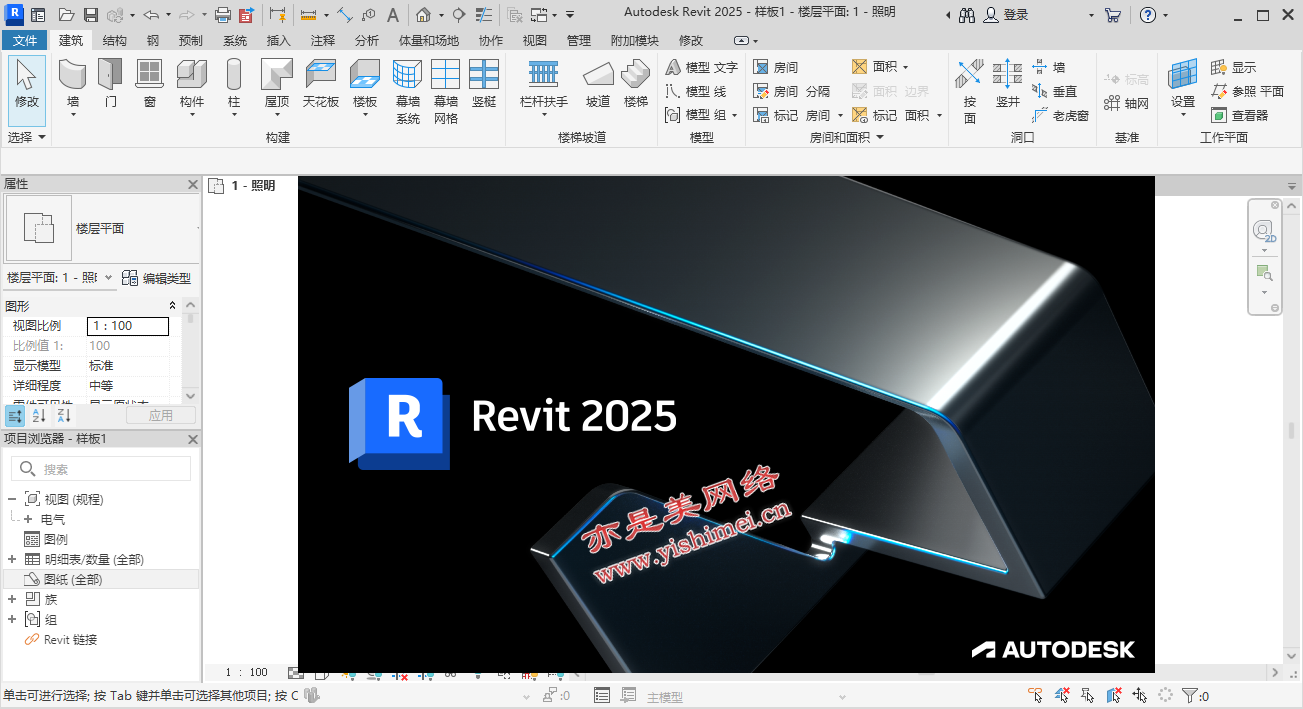This screenshot has width=1303, height=709.
Task: Click the work plane Show (显示) tool
Action: 1233,67
